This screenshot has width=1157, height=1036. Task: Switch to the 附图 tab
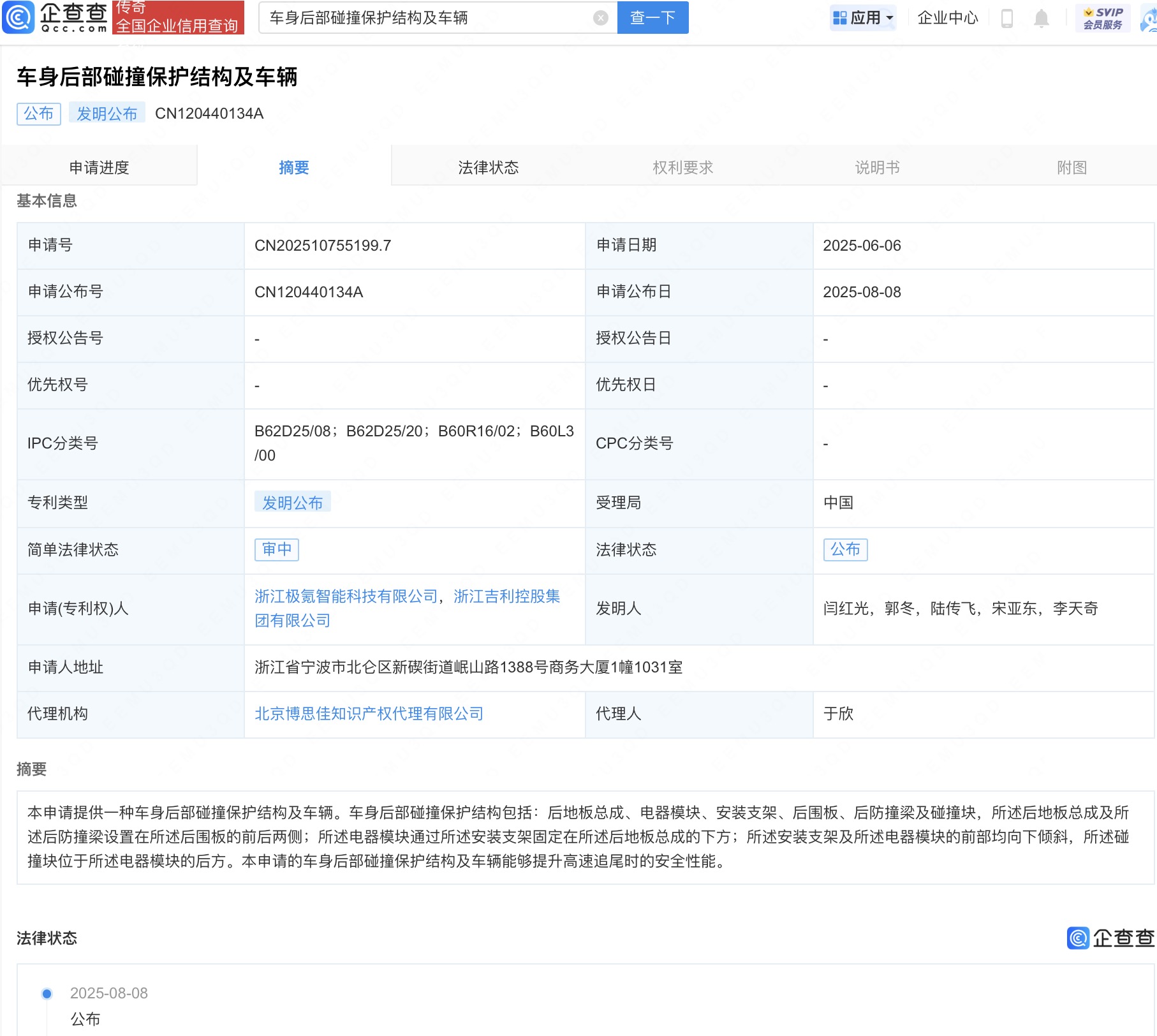tap(1071, 167)
